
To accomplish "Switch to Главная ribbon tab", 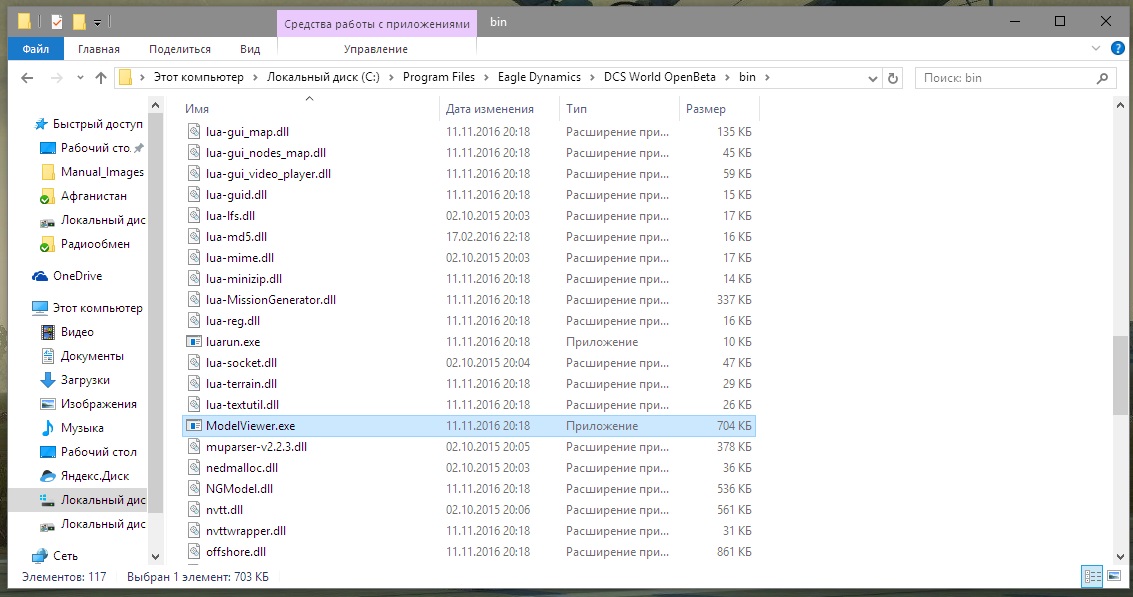I will click(x=98, y=49).
